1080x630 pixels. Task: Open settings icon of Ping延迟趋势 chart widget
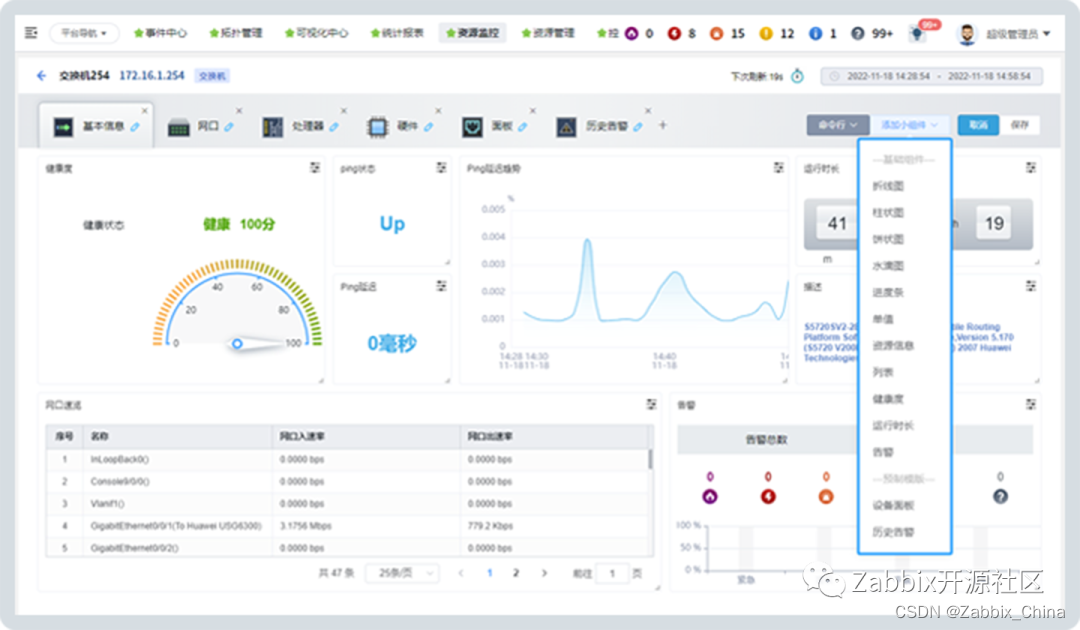click(x=778, y=167)
